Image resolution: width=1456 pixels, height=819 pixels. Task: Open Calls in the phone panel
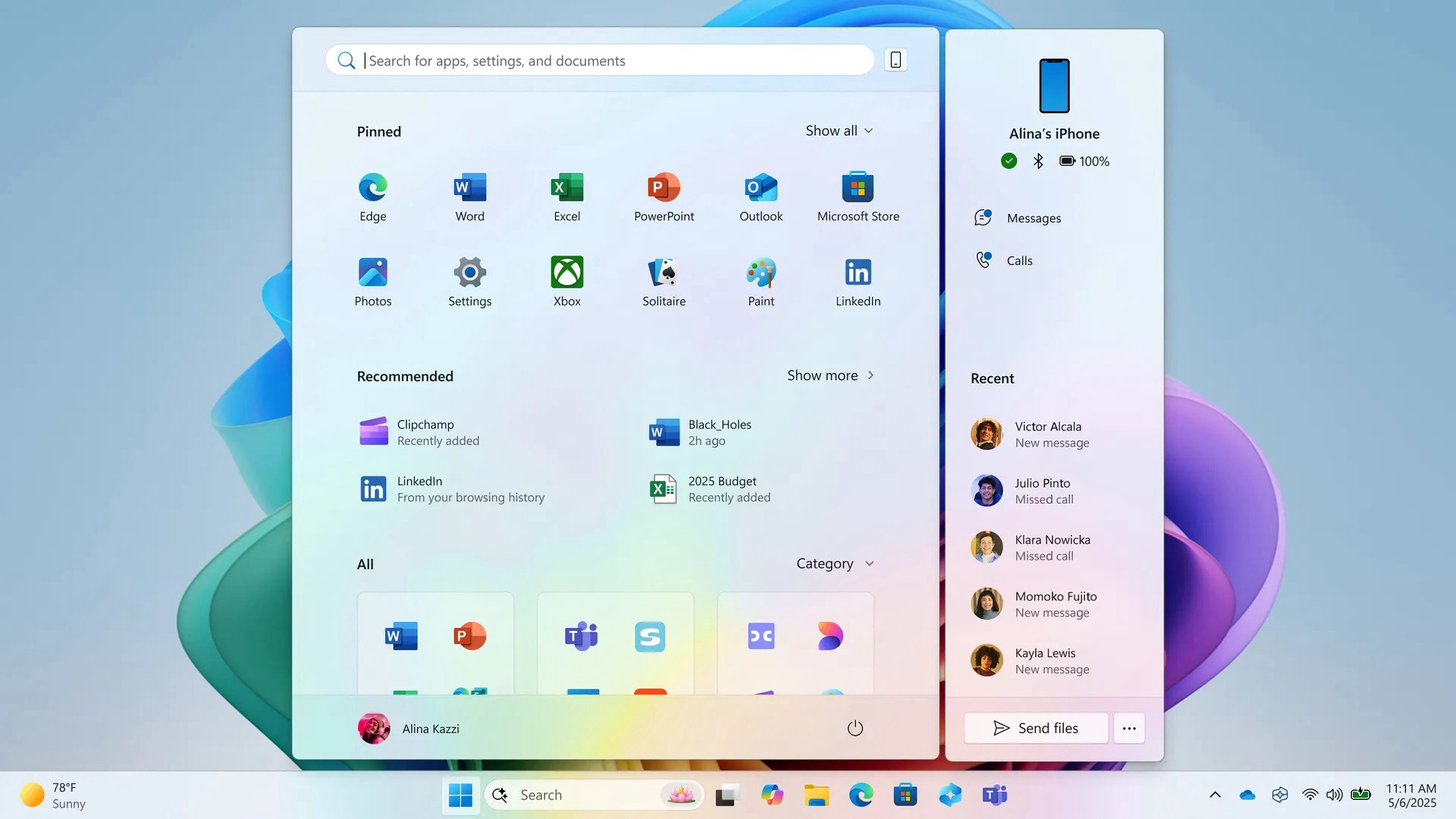click(1019, 260)
